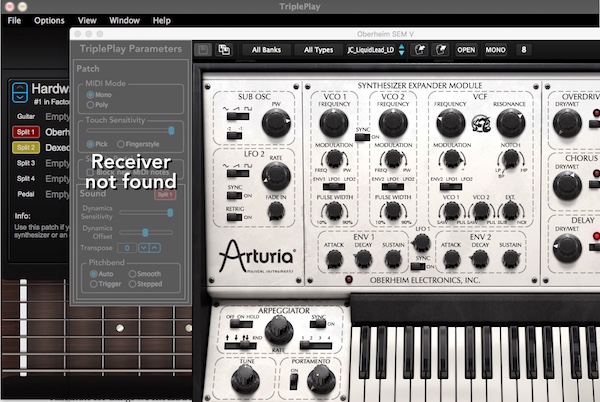Click the save-as preset copy icon
The image size is (600, 402).
point(224,50)
